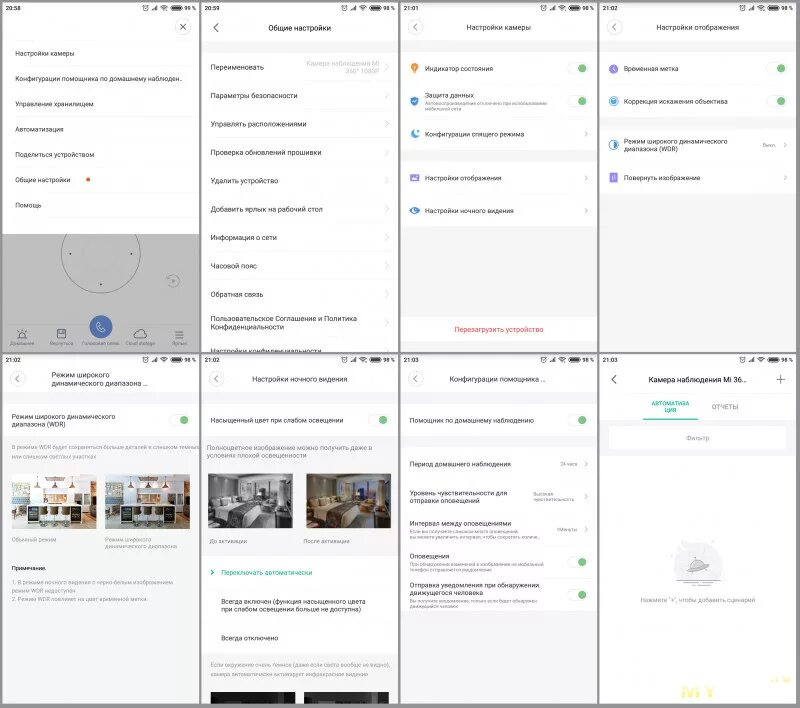Screen dimensions: 800x708
Task: Tap the hamburger menu icon in the bottom bar
Action: tap(179, 335)
